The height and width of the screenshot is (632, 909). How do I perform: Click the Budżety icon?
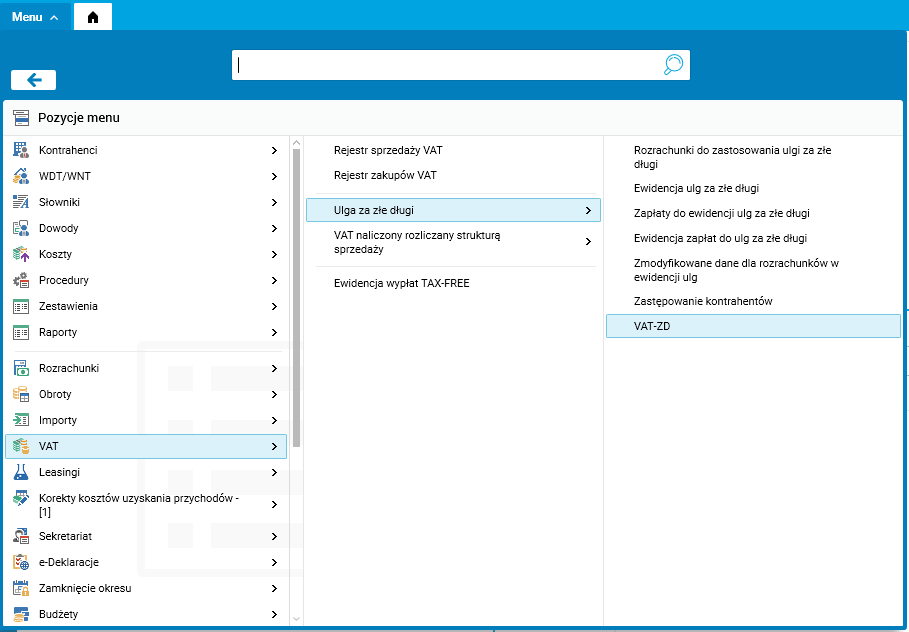click(x=21, y=615)
